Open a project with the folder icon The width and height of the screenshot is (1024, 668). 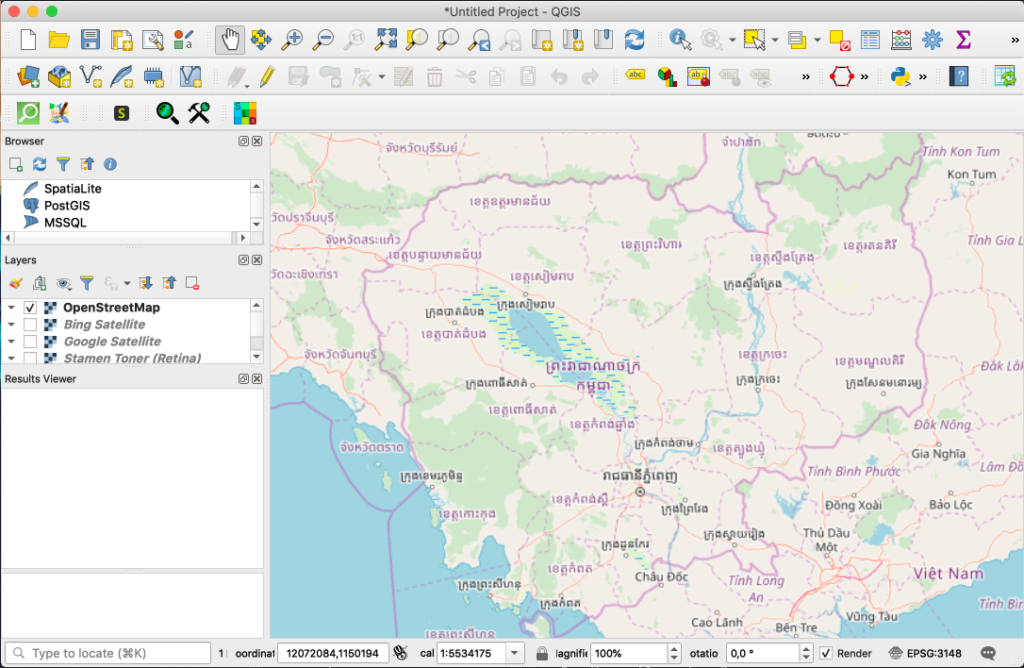[59, 40]
